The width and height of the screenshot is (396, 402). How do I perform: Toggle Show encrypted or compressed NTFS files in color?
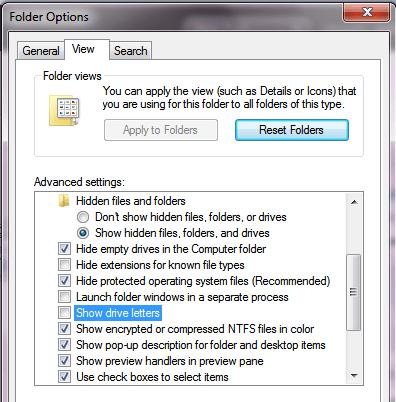tap(64, 329)
